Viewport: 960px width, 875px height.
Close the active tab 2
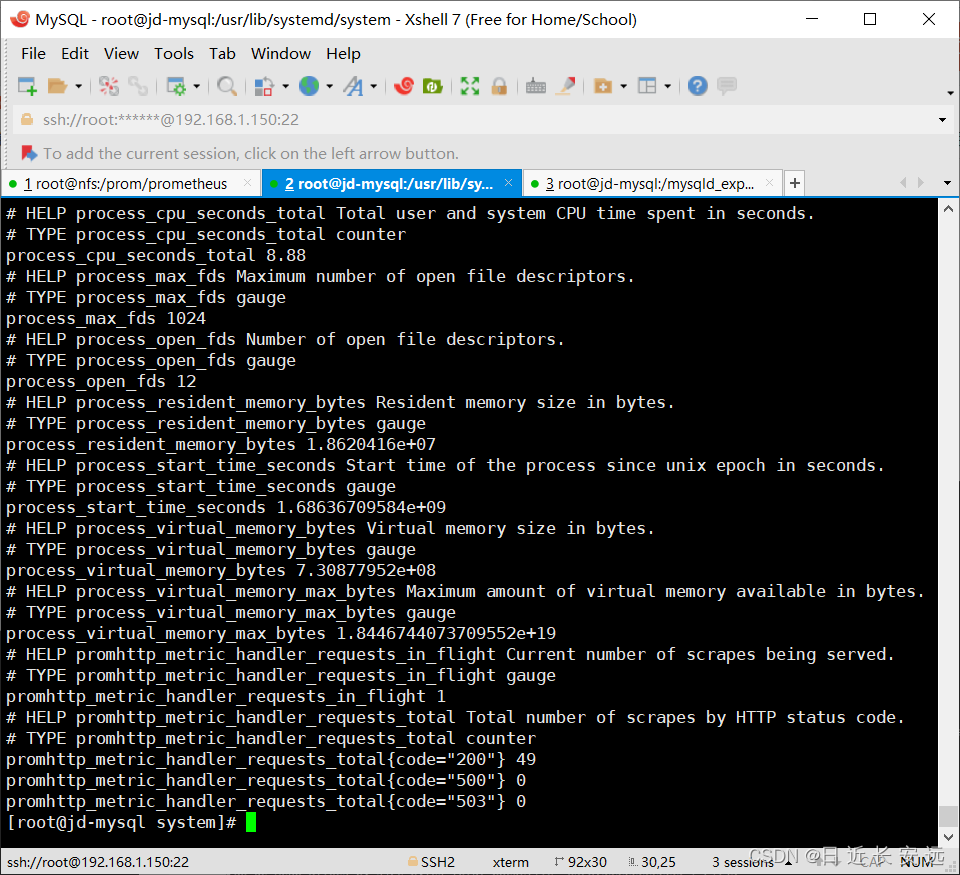(508, 183)
